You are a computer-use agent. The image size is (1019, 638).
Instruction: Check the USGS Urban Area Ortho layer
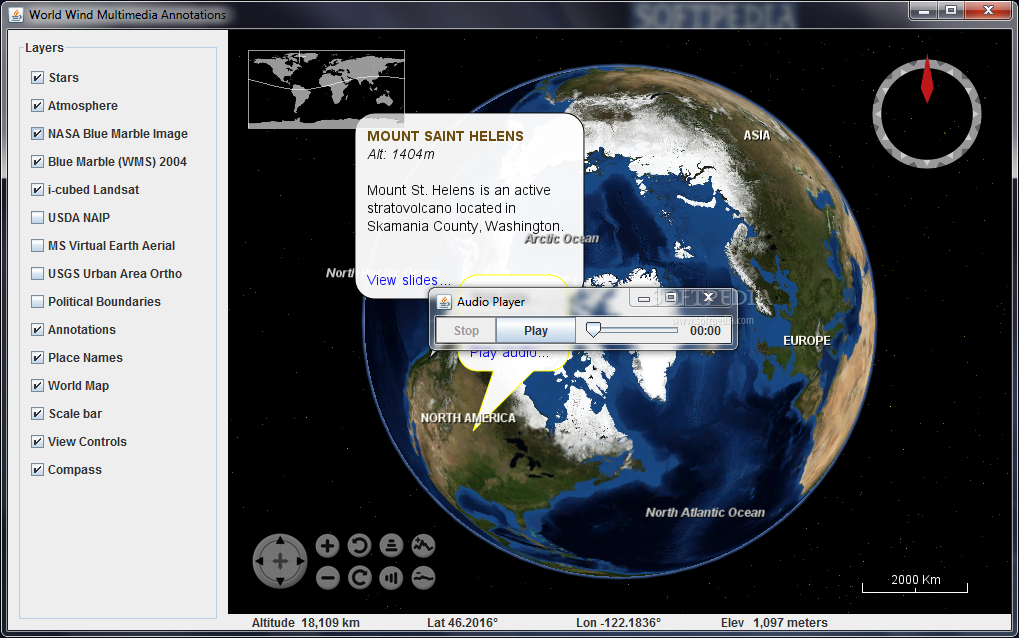point(37,274)
